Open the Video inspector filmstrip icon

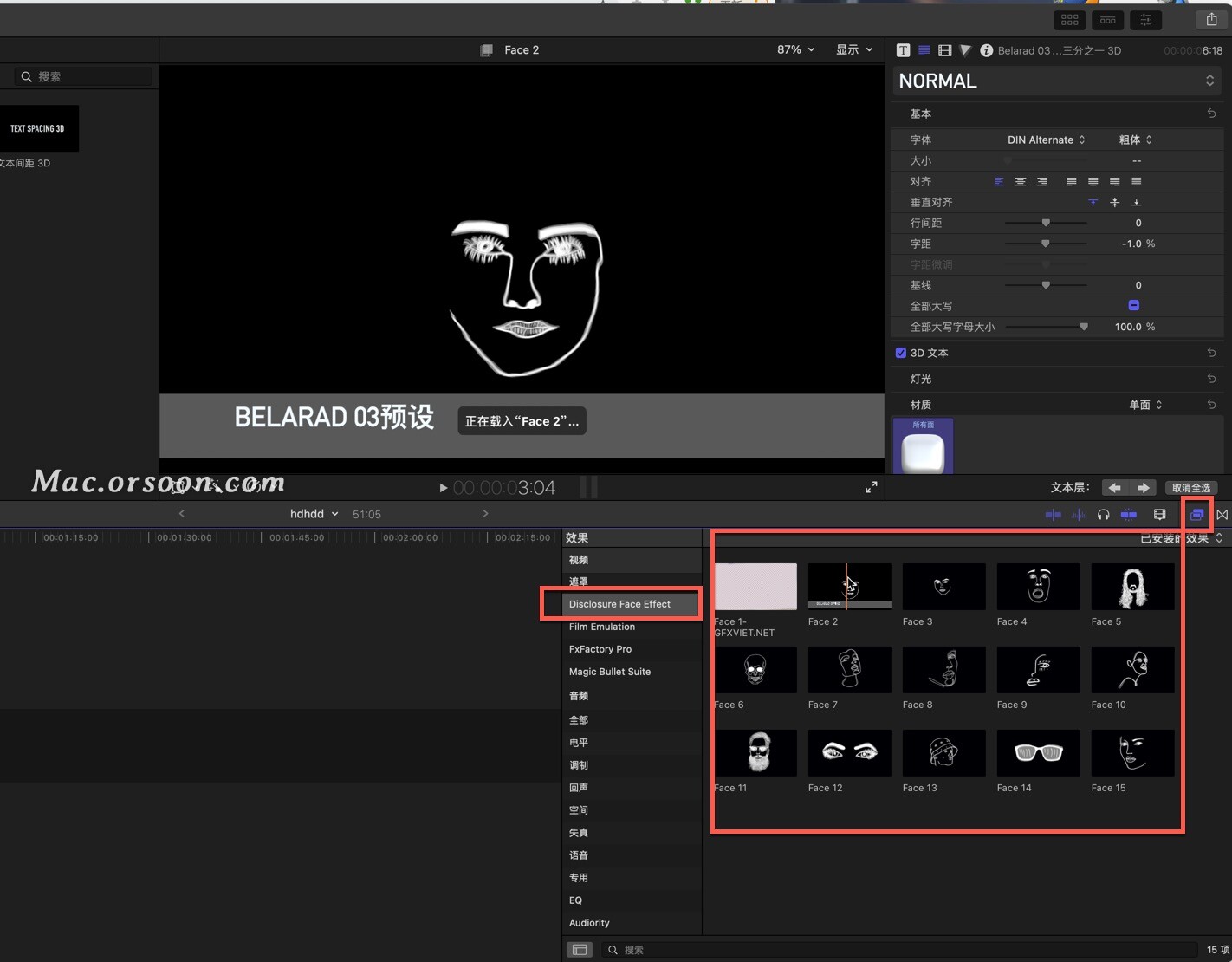(944, 50)
